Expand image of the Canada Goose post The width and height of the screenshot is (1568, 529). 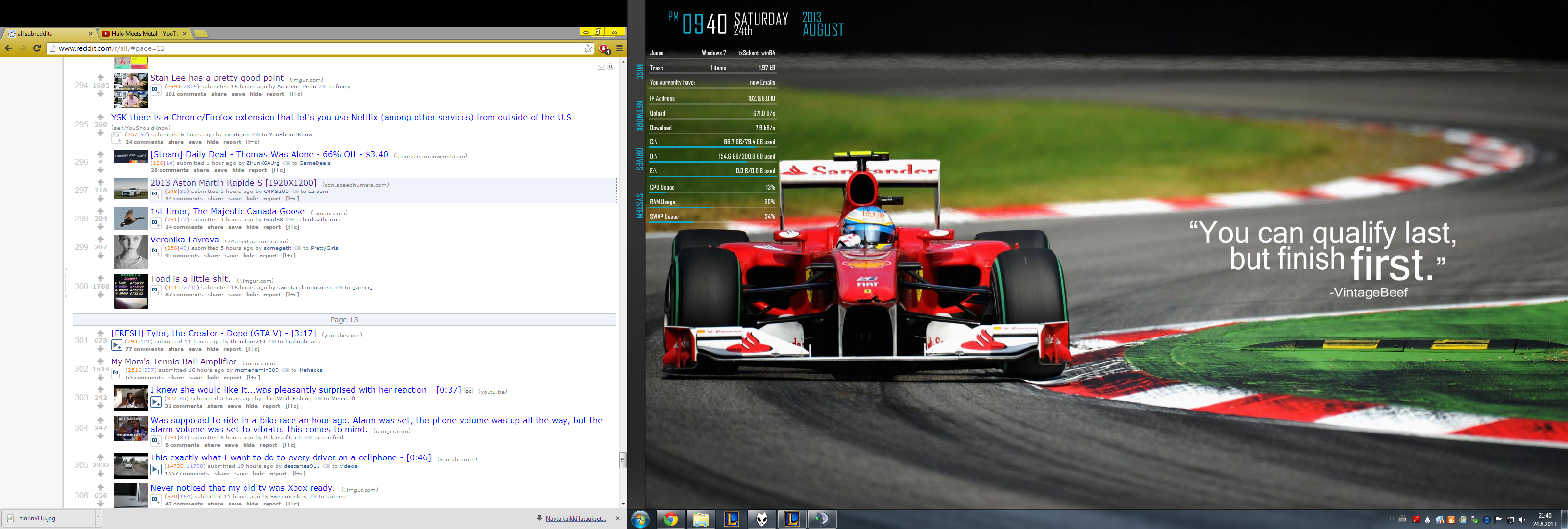(156, 223)
